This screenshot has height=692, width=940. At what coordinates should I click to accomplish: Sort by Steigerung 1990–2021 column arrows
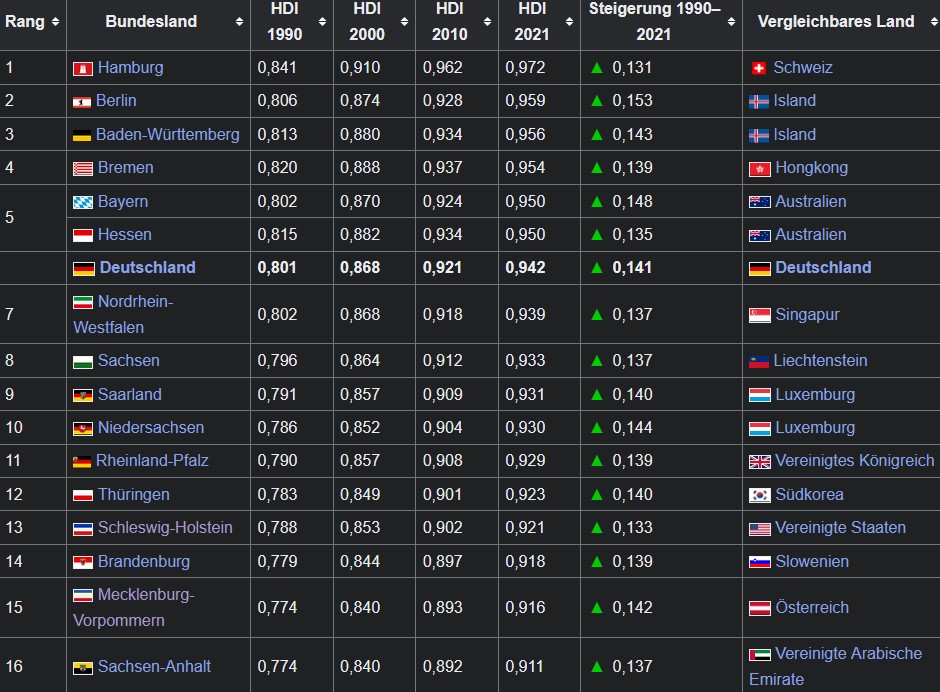point(731,22)
